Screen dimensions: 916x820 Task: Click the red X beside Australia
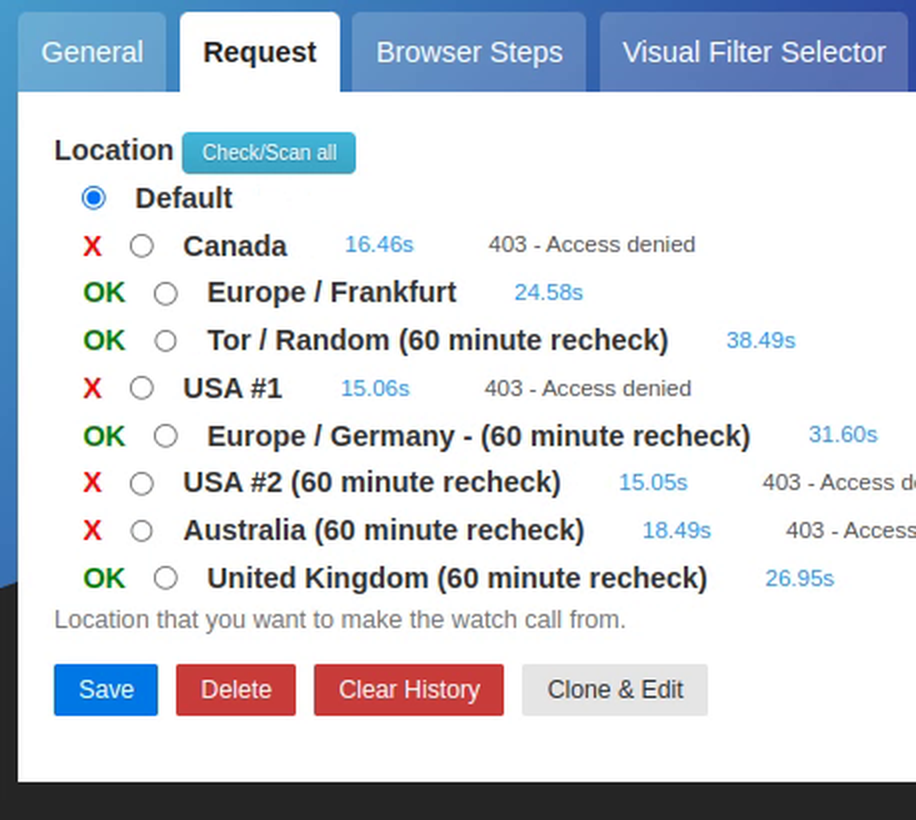click(92, 531)
